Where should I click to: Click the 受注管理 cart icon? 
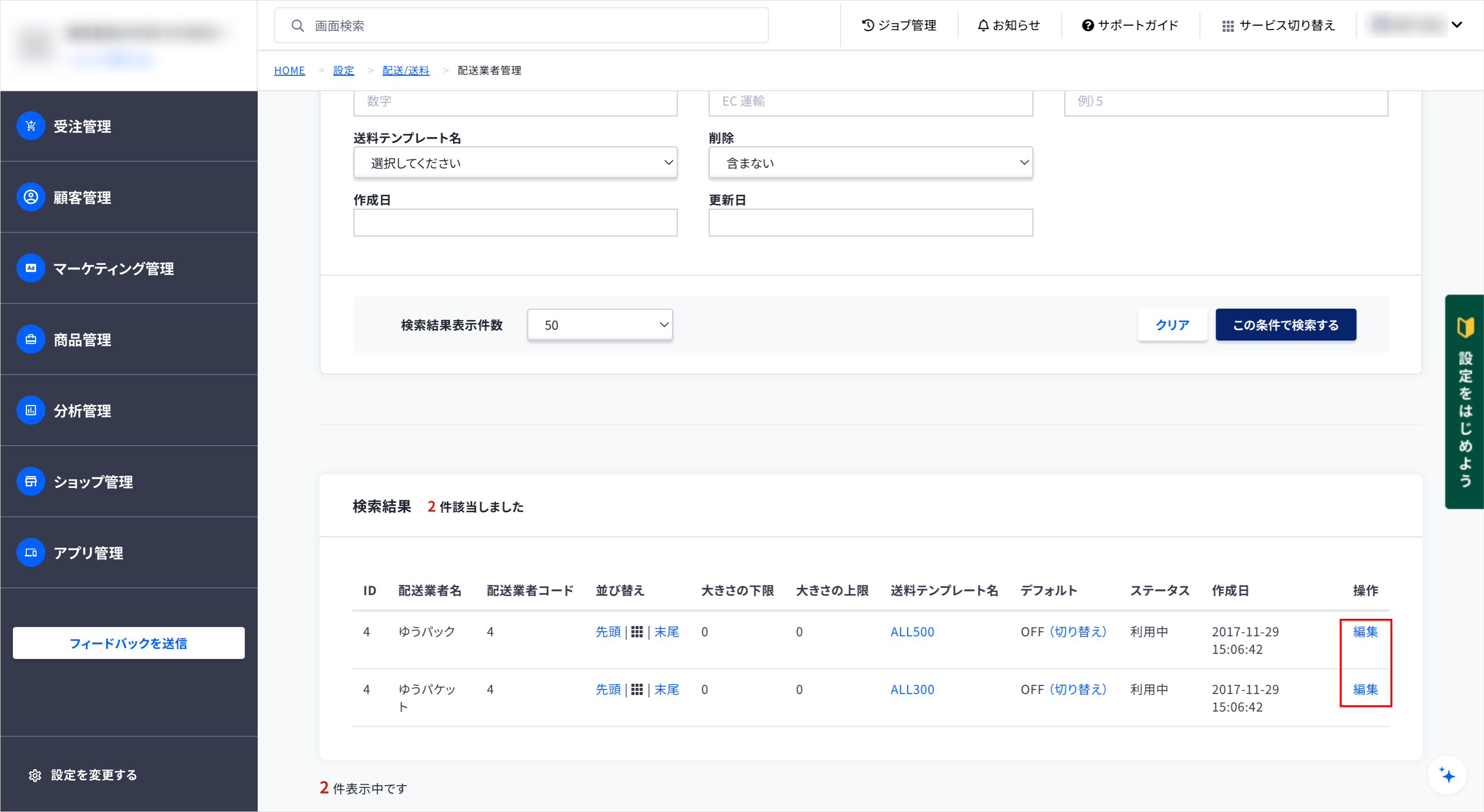pos(30,126)
